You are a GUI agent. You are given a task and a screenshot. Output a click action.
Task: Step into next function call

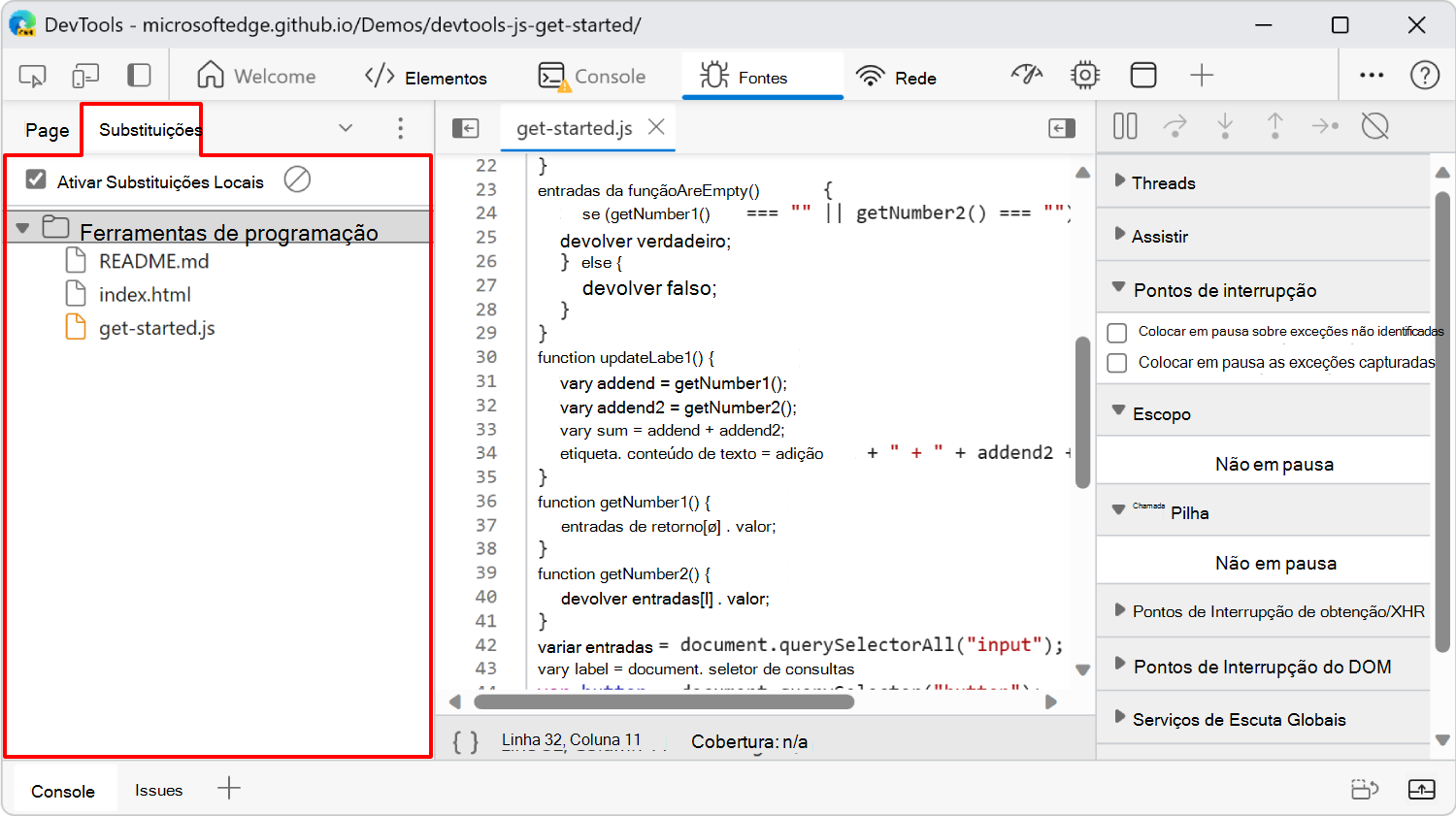1225,126
